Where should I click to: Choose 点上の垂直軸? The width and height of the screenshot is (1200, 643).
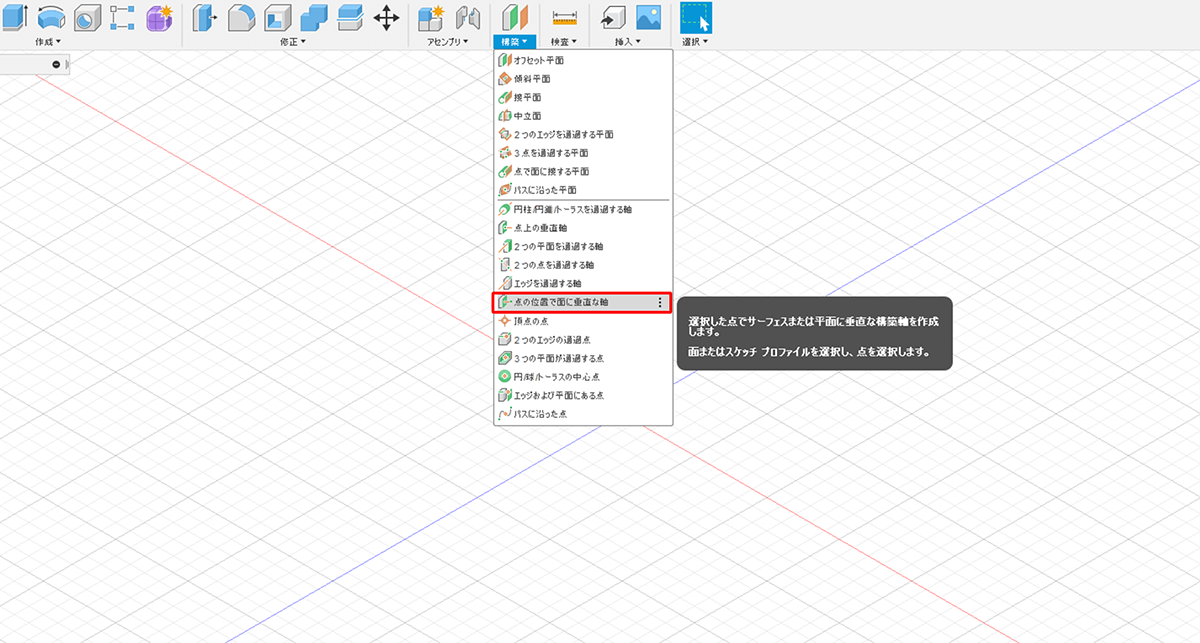[x=583, y=228]
